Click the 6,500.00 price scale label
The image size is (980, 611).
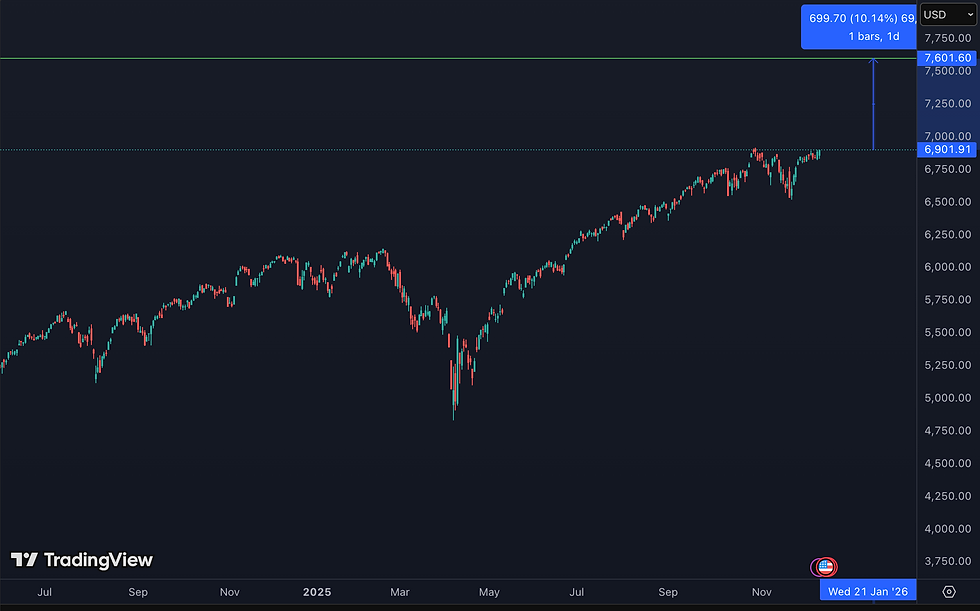948,202
